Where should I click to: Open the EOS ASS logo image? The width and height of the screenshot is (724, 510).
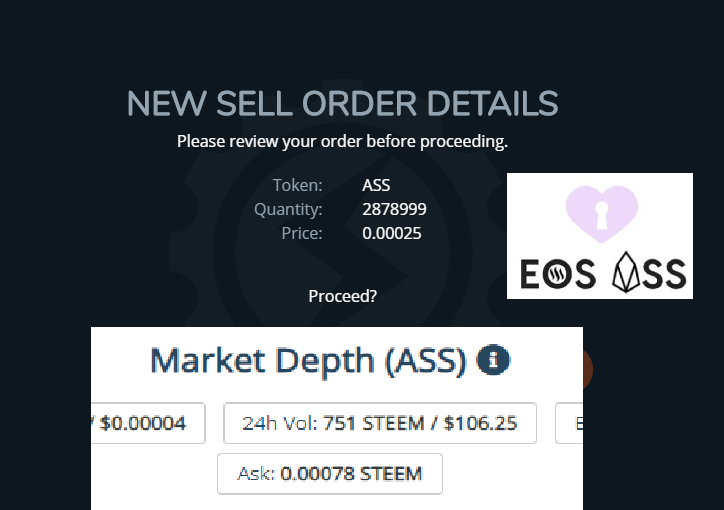[599, 236]
